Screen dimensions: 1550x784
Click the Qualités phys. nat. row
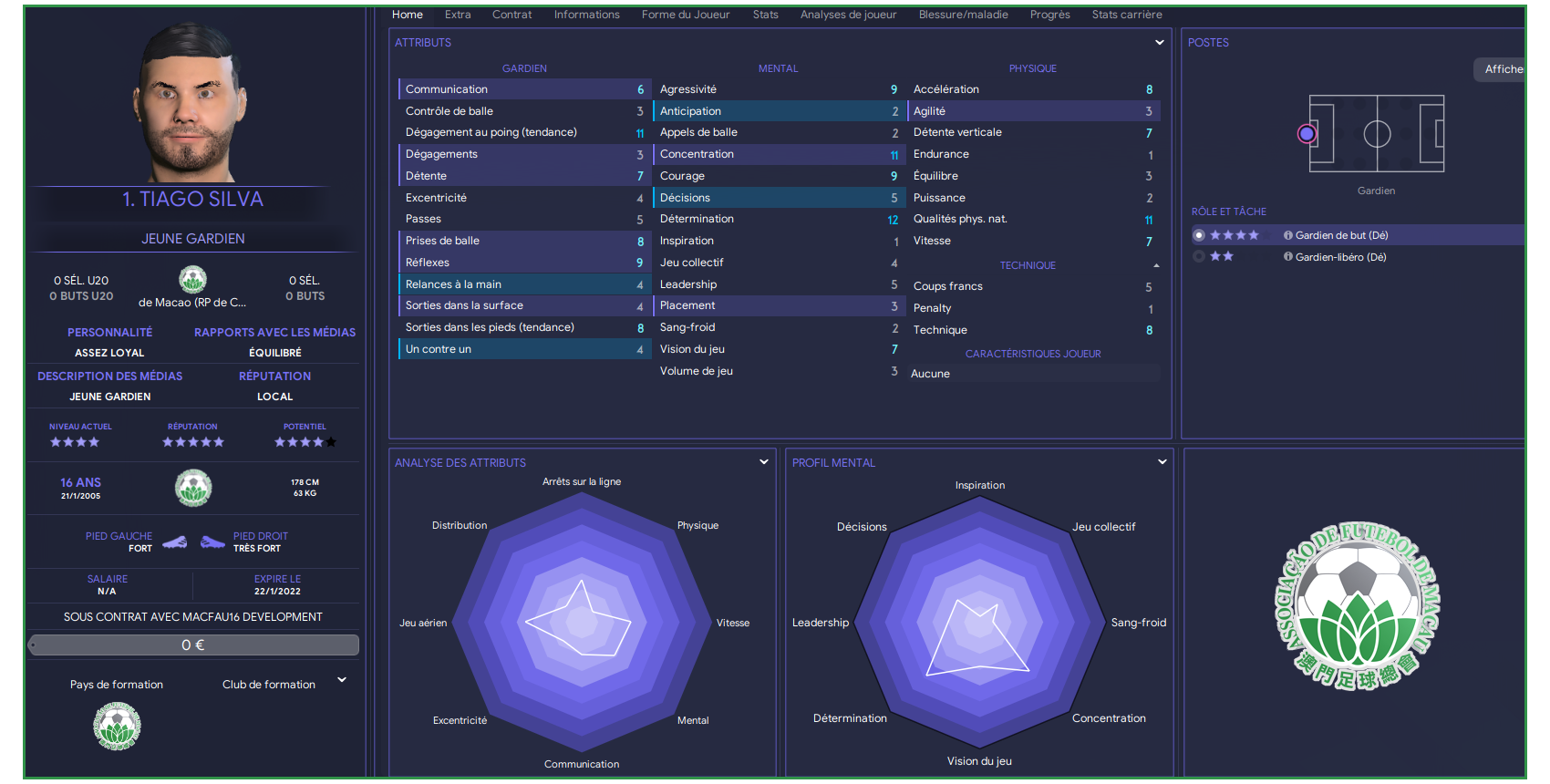1034,219
